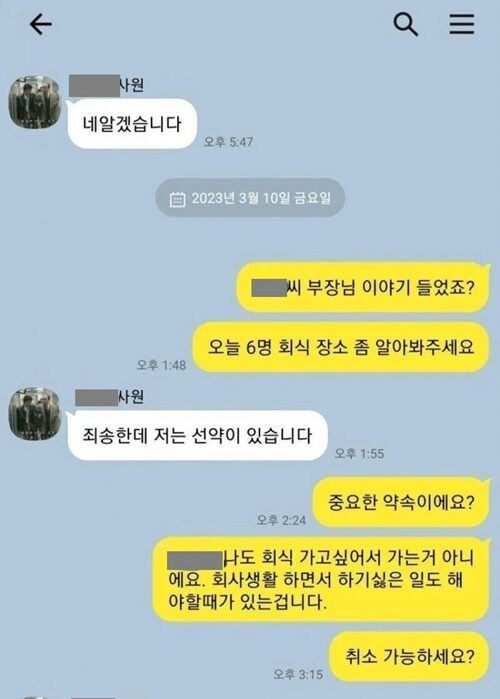Tap message 부장님 이야기 들었죠?
The image size is (500, 699).
click(363, 288)
